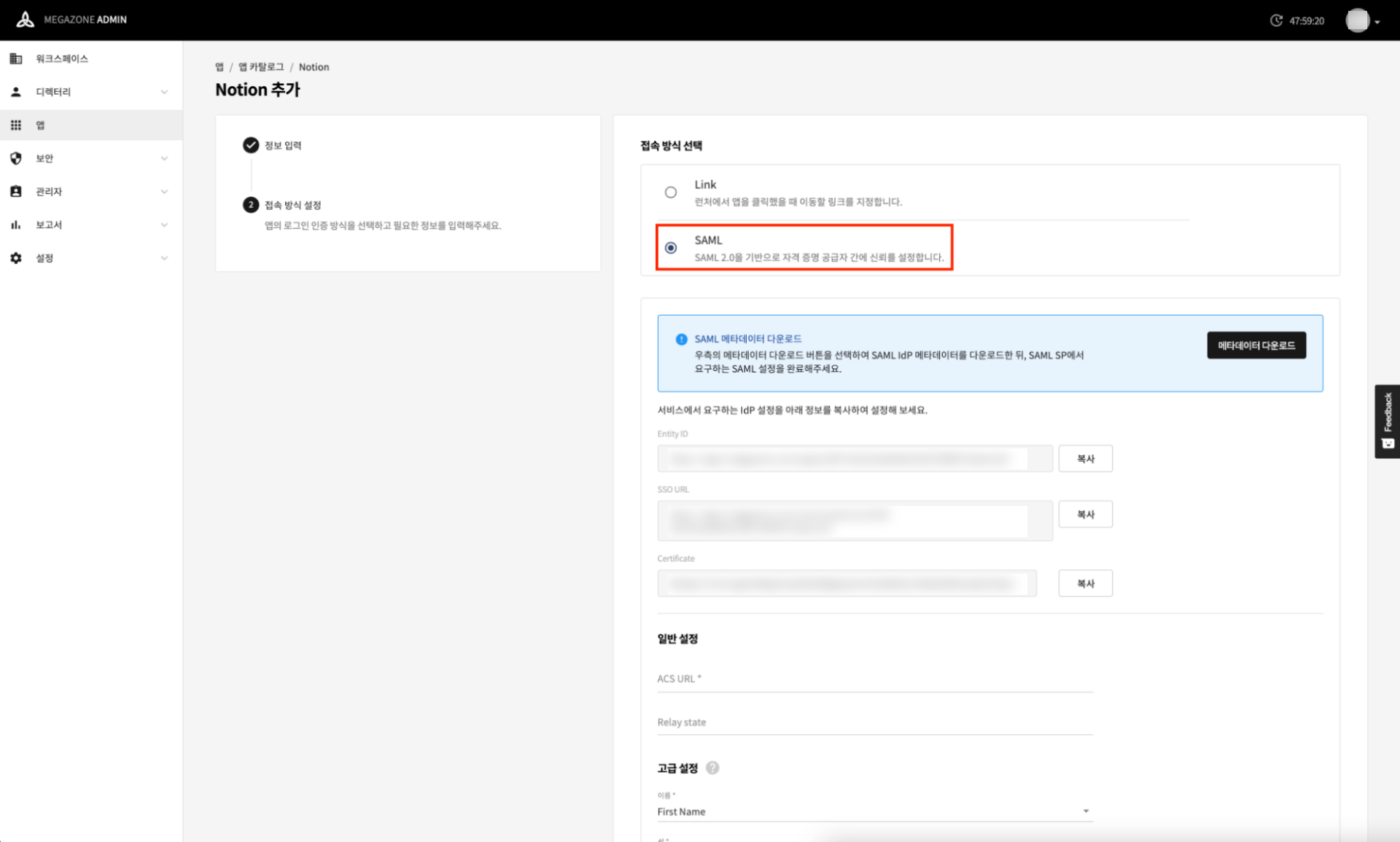
Task: Open the First Name dropdown
Action: coord(874,811)
